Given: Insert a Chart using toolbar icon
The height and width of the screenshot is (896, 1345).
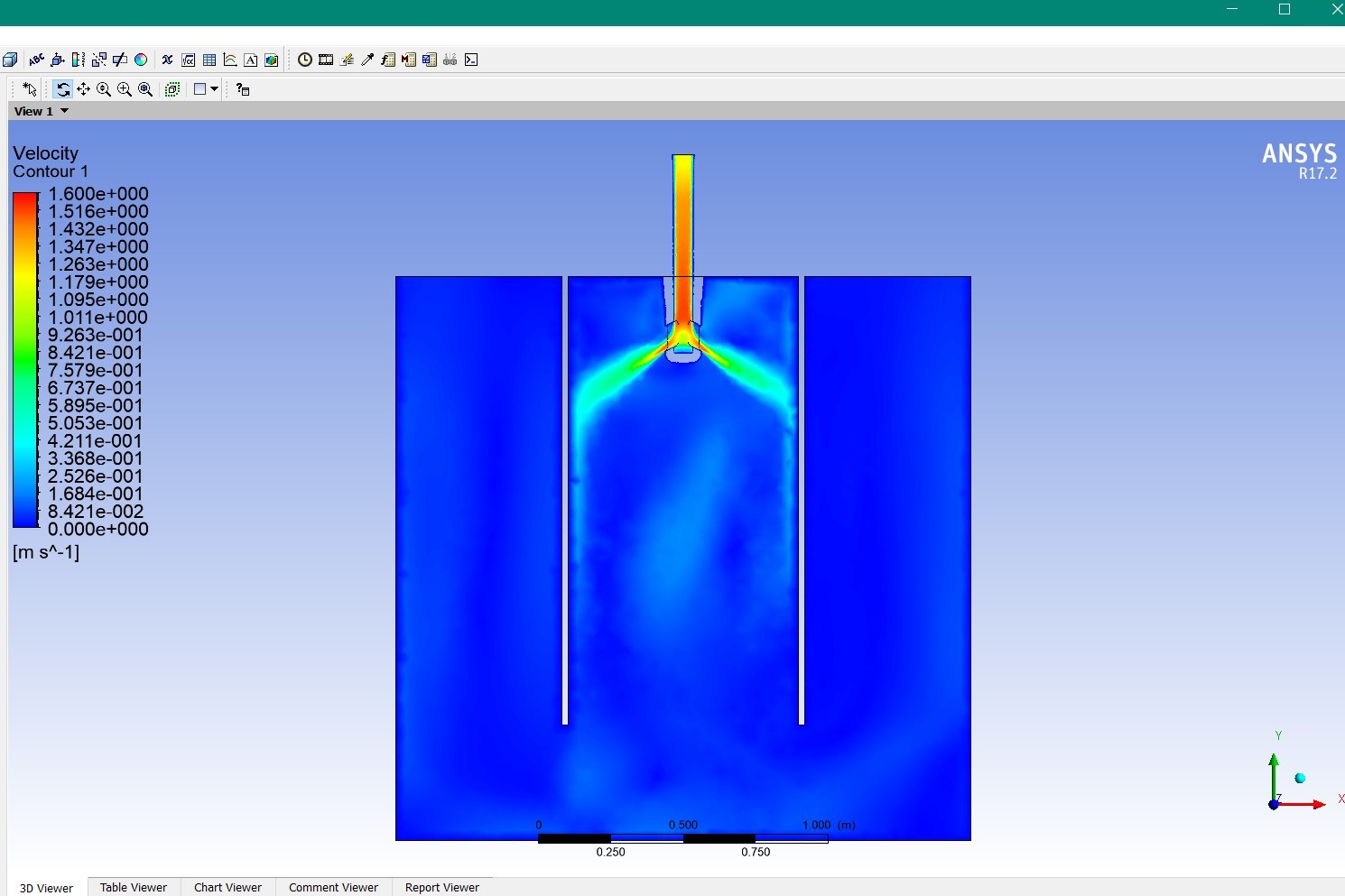Looking at the screenshot, I should point(230,60).
